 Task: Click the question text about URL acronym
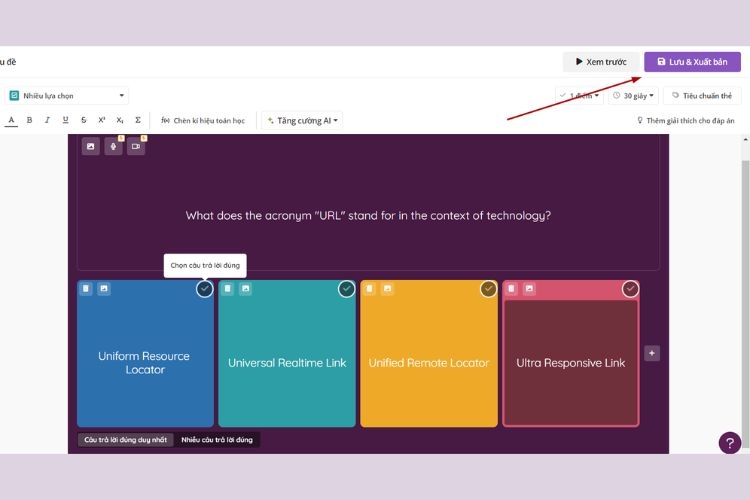click(368, 215)
